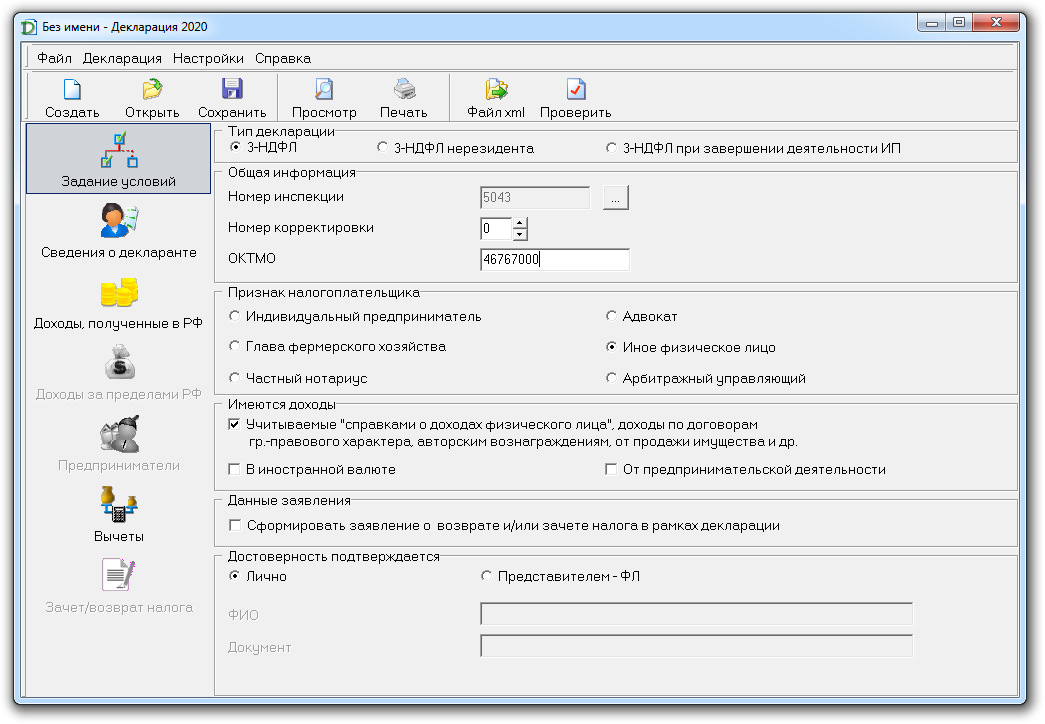Open the Просмотр preview icon

[324, 89]
